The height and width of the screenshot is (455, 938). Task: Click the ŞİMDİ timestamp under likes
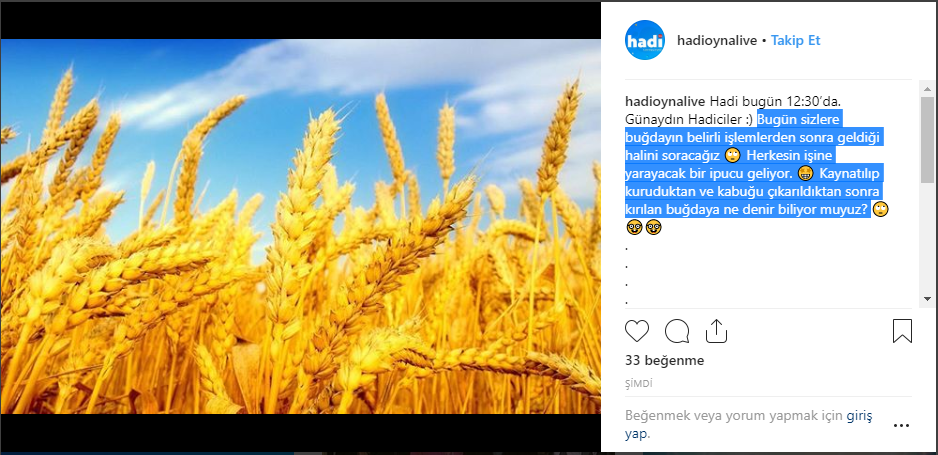click(x=639, y=384)
